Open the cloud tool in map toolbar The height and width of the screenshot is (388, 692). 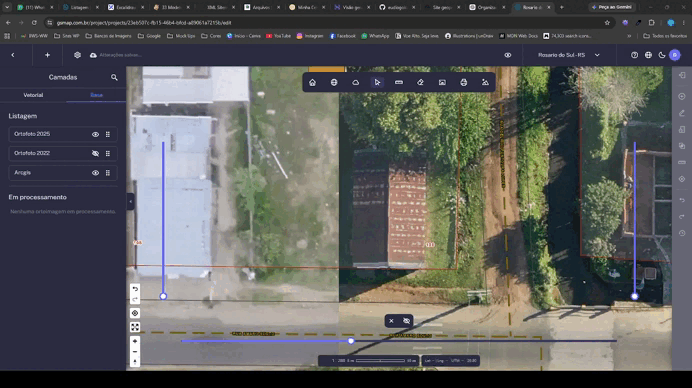(356, 83)
